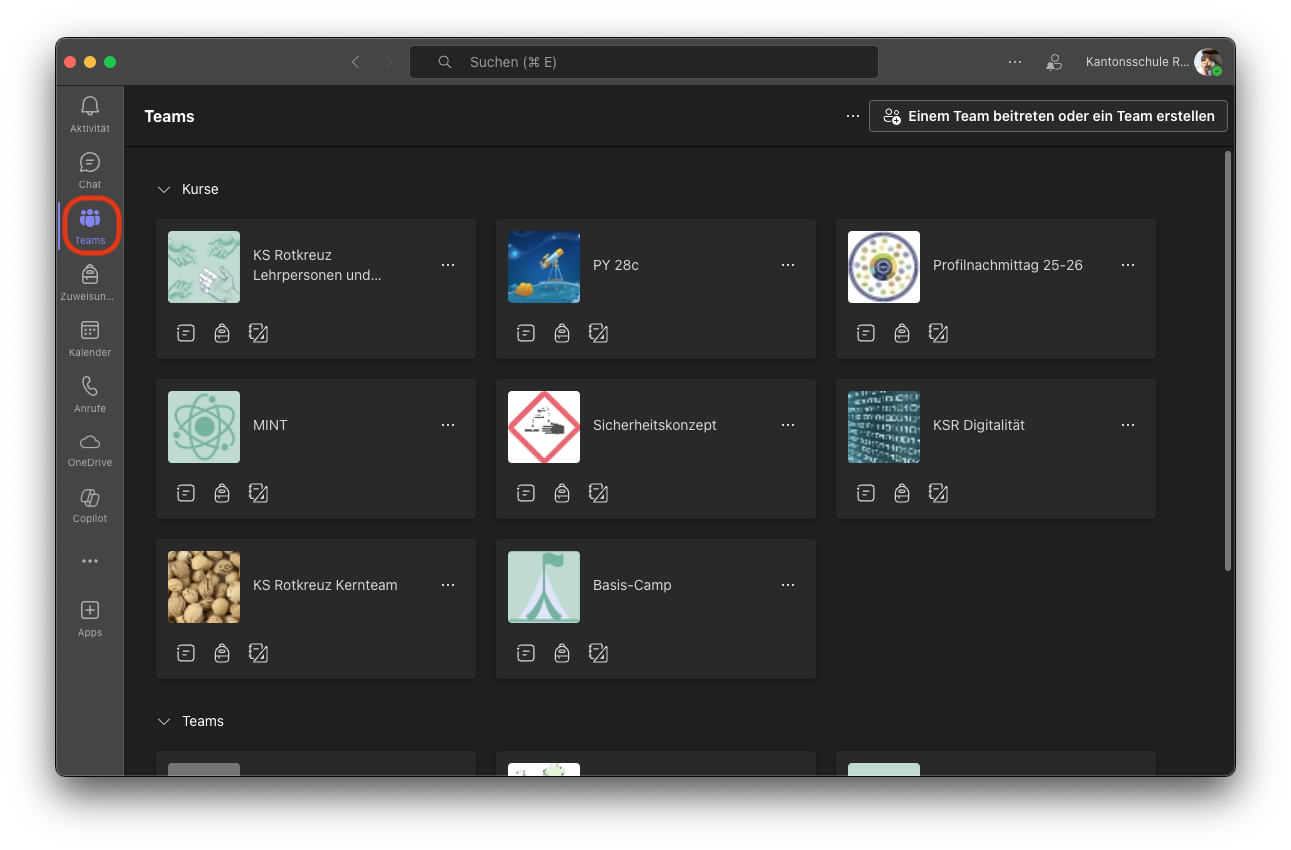1291x850 pixels.
Task: Click person icon beside Kantonsschule account name
Action: click(x=1053, y=62)
